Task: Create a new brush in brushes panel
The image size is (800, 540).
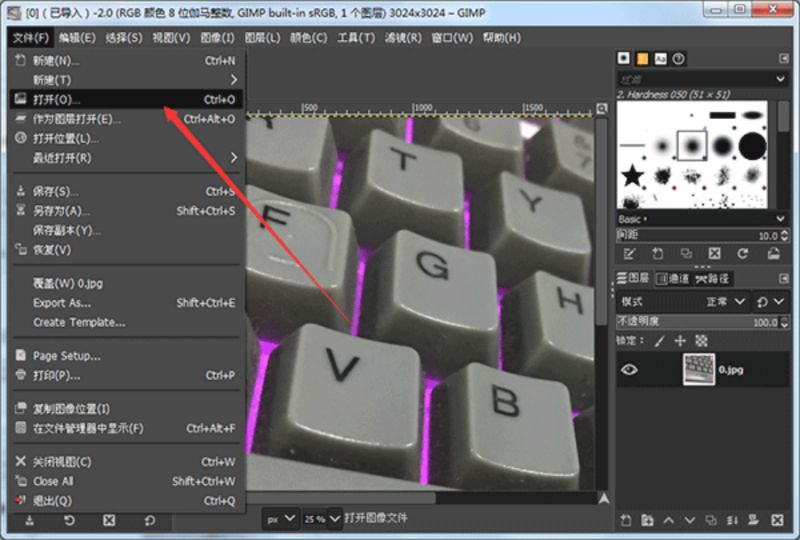Action: click(x=658, y=254)
